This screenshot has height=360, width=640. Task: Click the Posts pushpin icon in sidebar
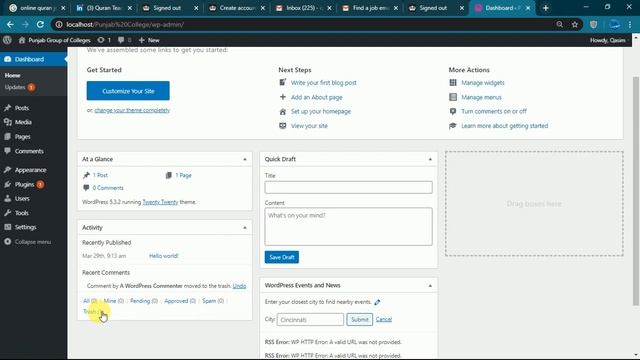(8, 108)
